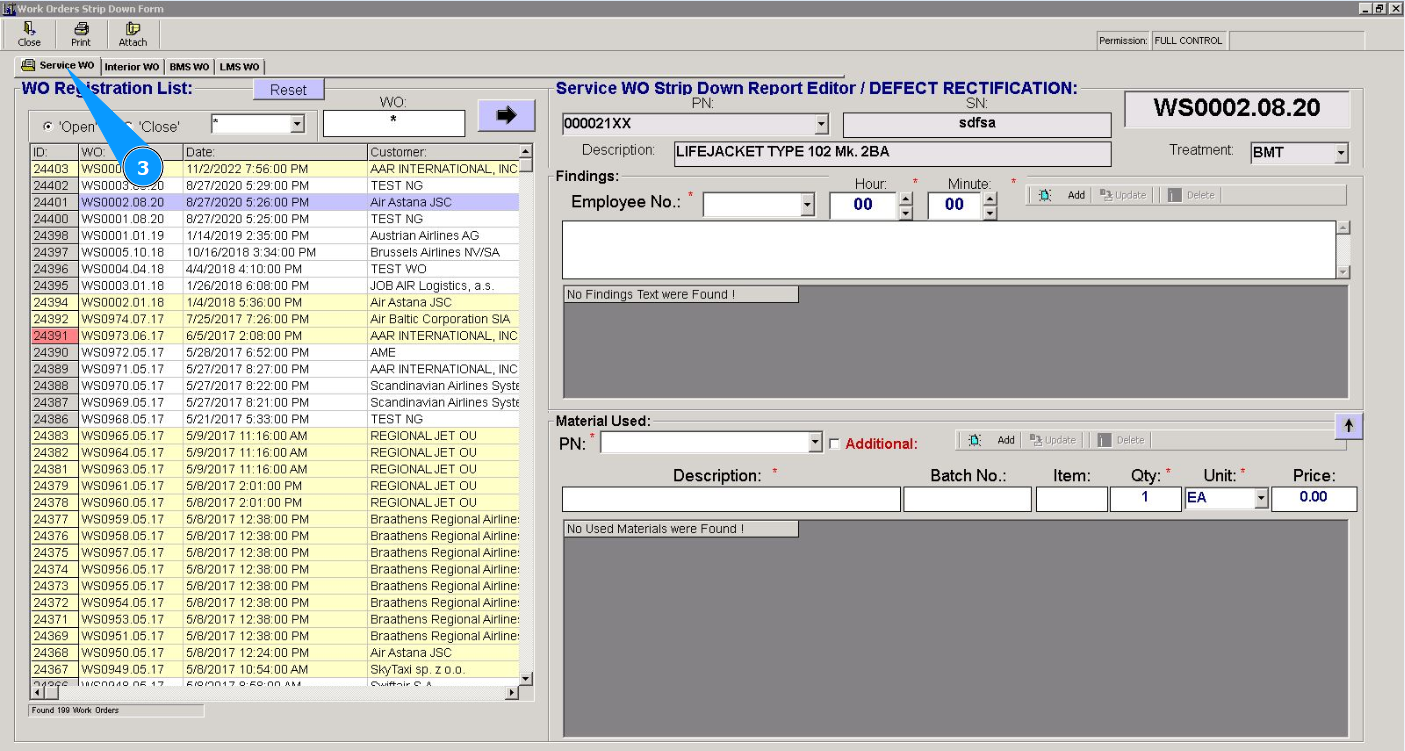This screenshot has height=751, width=1405.
Task: Click the material Description input field
Action: (x=730, y=499)
